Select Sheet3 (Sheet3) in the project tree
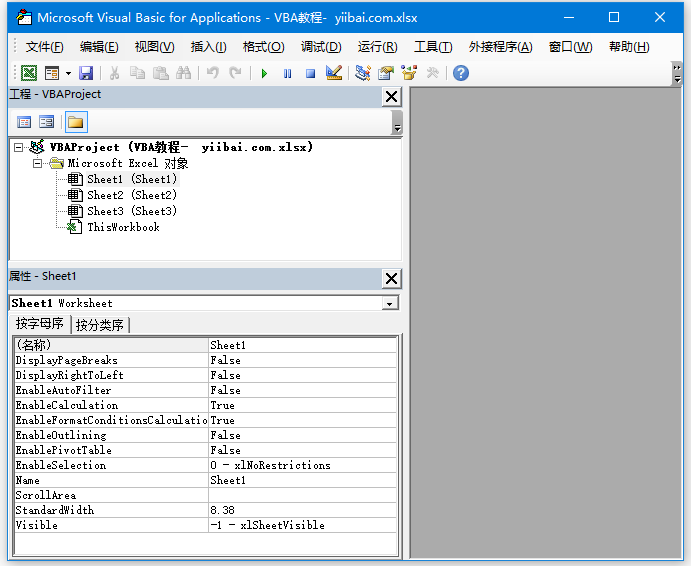The width and height of the screenshot is (691, 566). coord(132,211)
